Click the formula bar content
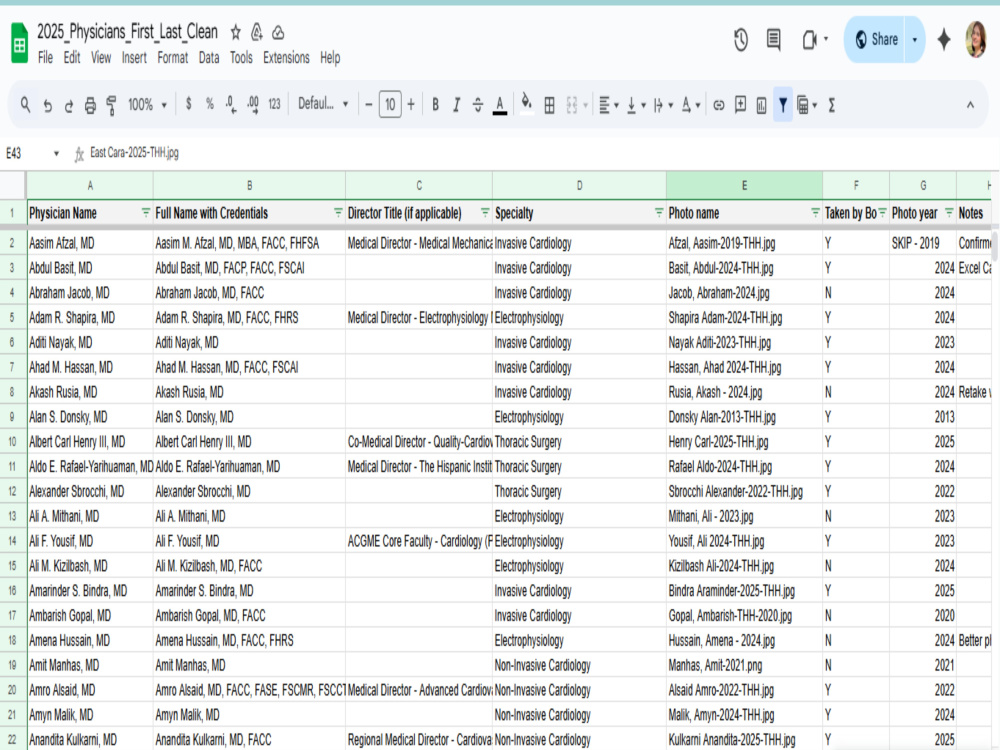The image size is (1000, 750). pyautogui.click(x=135, y=153)
